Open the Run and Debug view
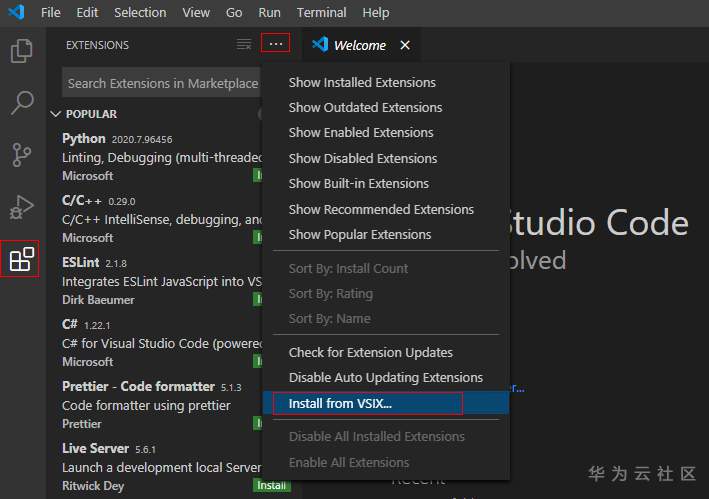The image size is (709, 499). pos(22,207)
